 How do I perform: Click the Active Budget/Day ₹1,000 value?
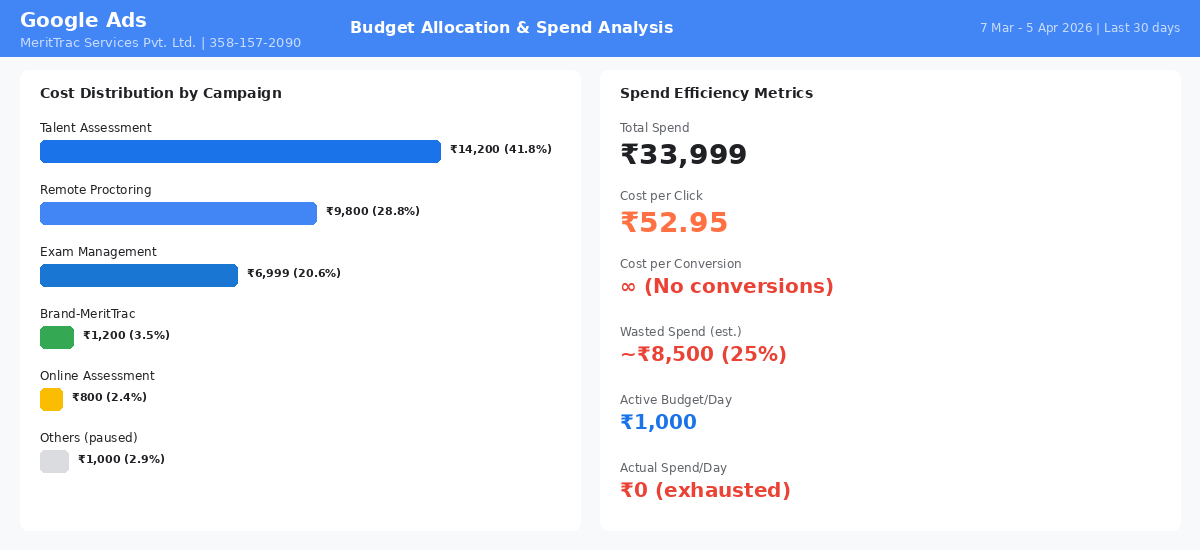658,423
